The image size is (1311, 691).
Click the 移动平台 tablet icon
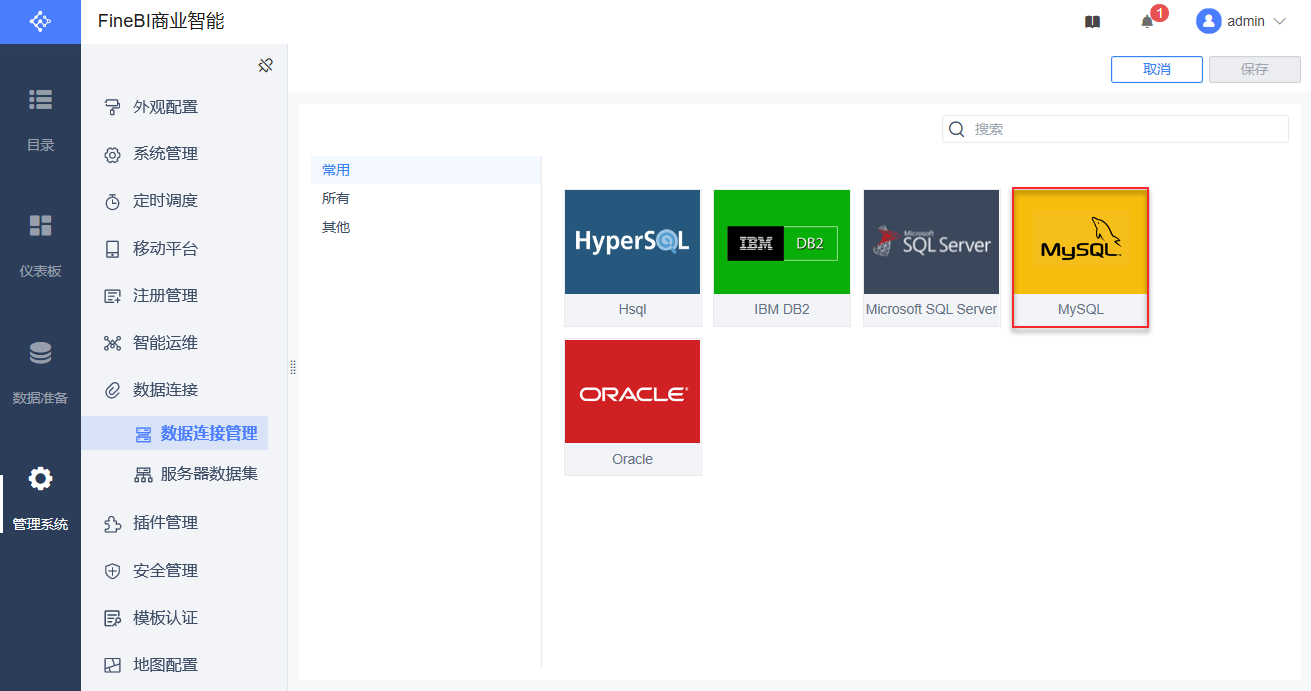pyautogui.click(x=113, y=249)
